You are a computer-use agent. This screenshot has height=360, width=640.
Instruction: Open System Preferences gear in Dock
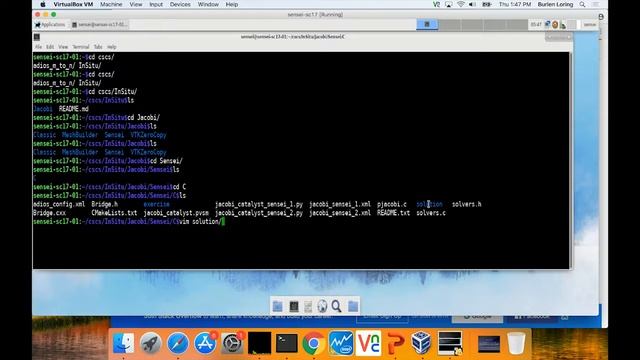pyautogui.click(x=232, y=343)
